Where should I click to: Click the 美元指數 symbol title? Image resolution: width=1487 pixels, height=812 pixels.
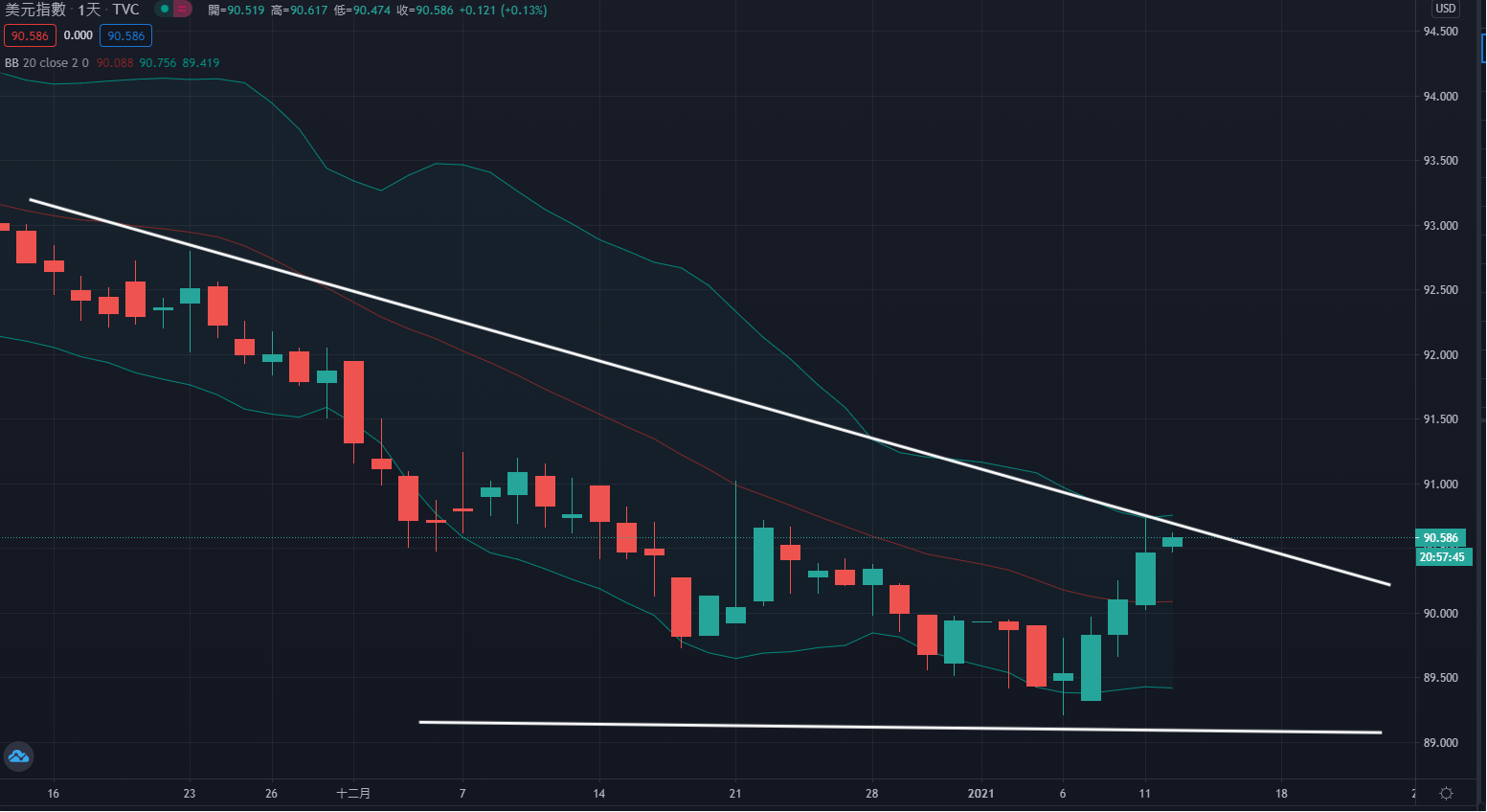[35, 10]
